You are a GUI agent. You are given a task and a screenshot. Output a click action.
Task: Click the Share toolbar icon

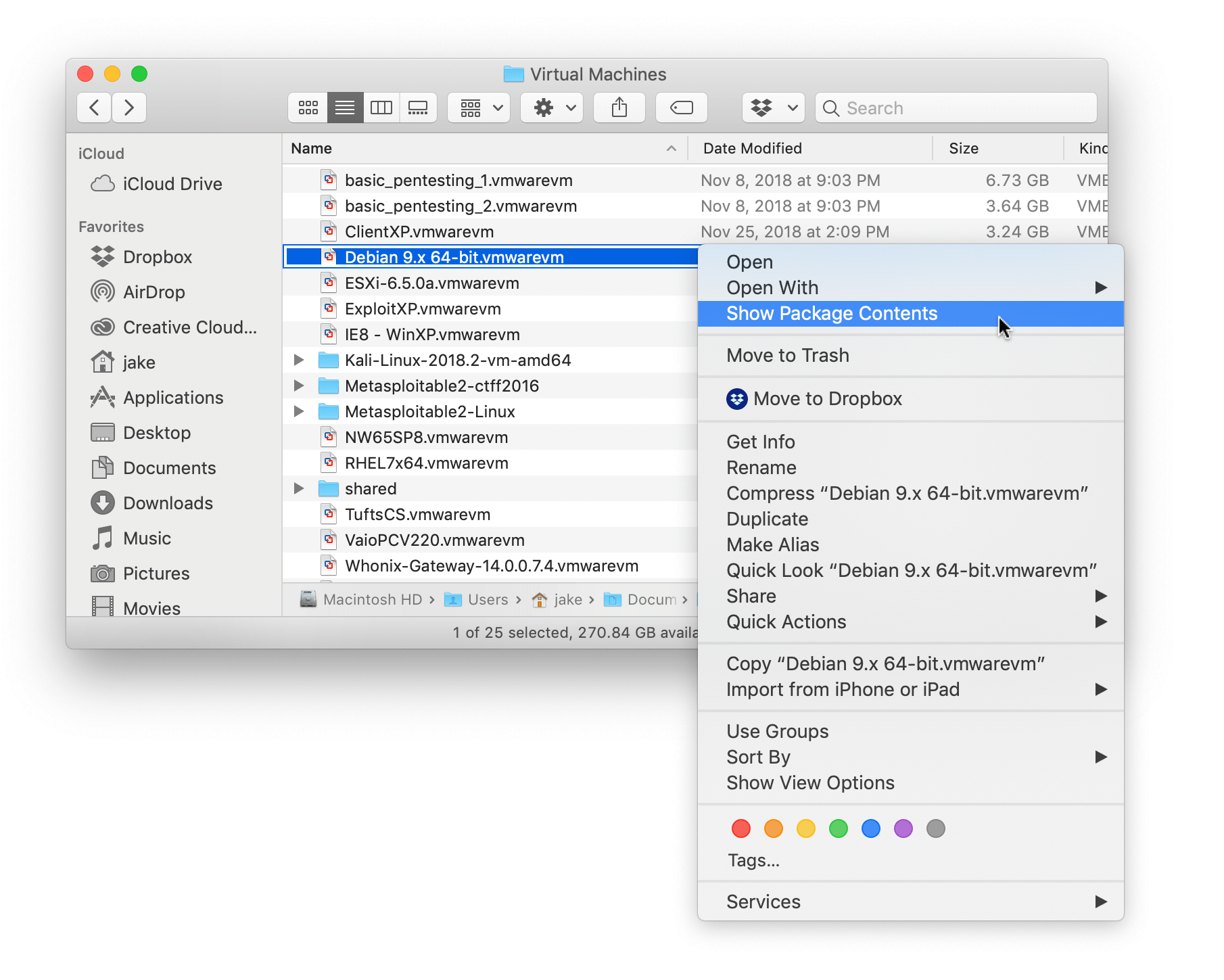619,108
